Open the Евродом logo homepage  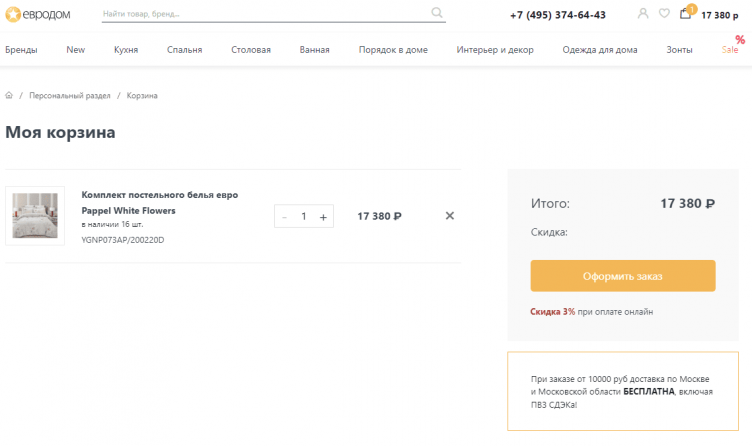(38, 14)
